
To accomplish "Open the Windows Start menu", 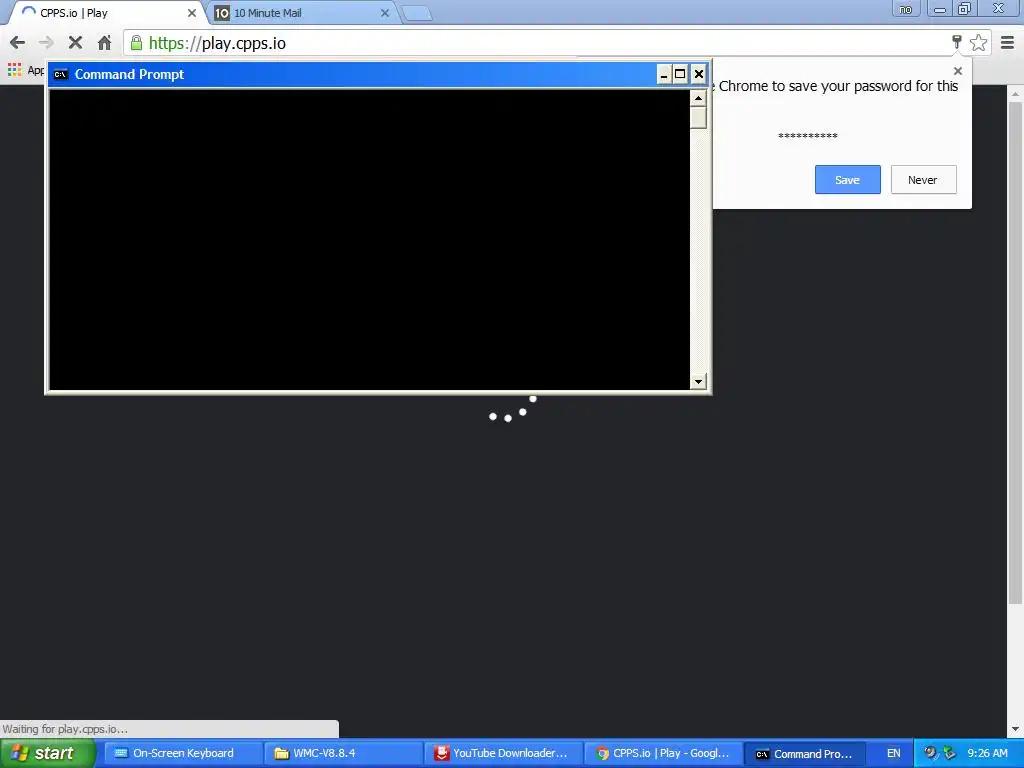I will (47, 753).
